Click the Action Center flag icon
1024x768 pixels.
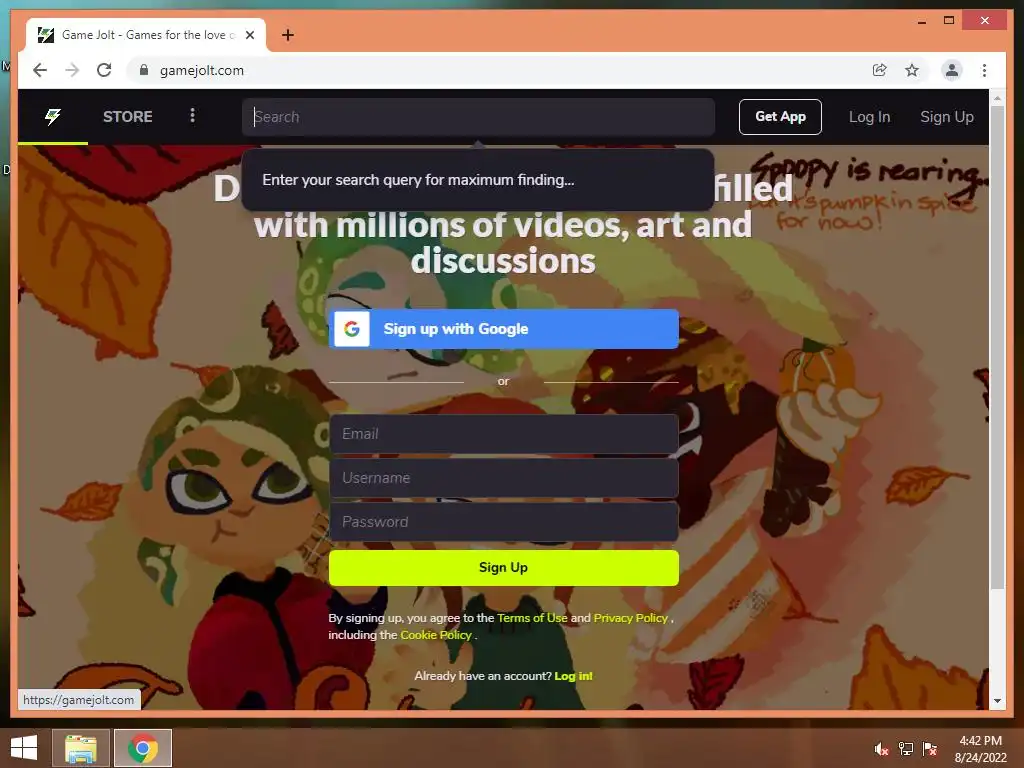click(930, 749)
